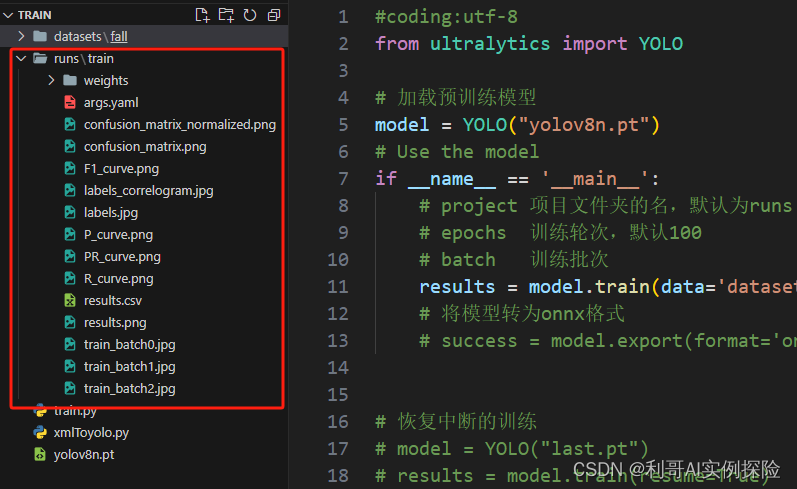Expand the weights folder chevron
This screenshot has width=797, height=489.
click(51, 80)
